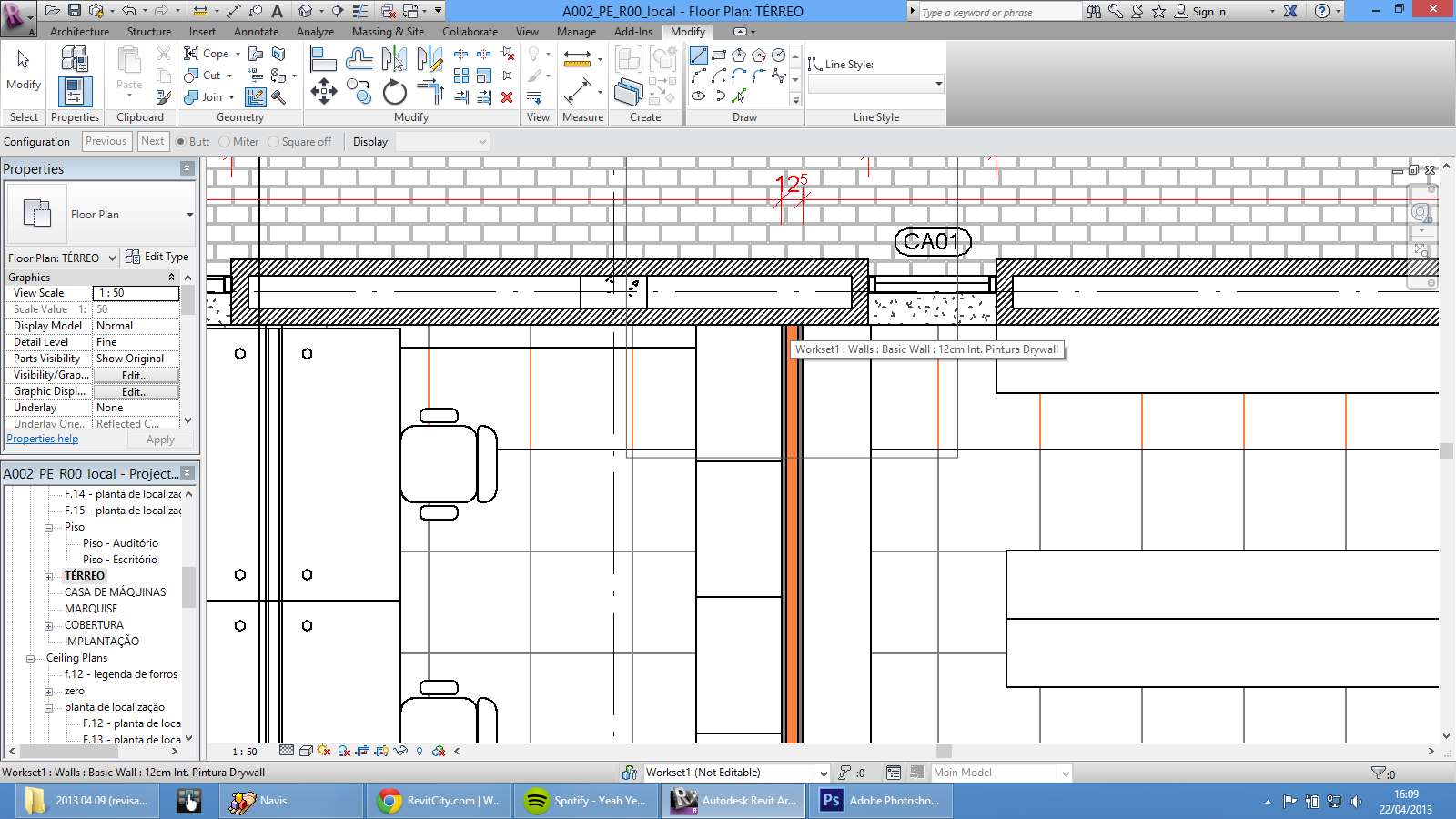Click the View Scale value field

136,293
